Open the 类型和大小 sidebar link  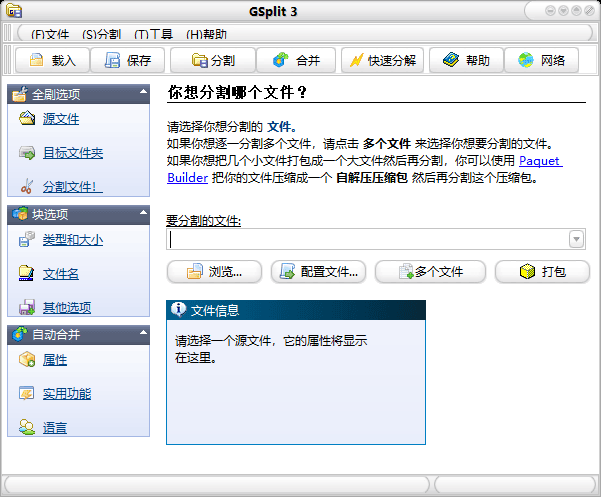coord(73,239)
